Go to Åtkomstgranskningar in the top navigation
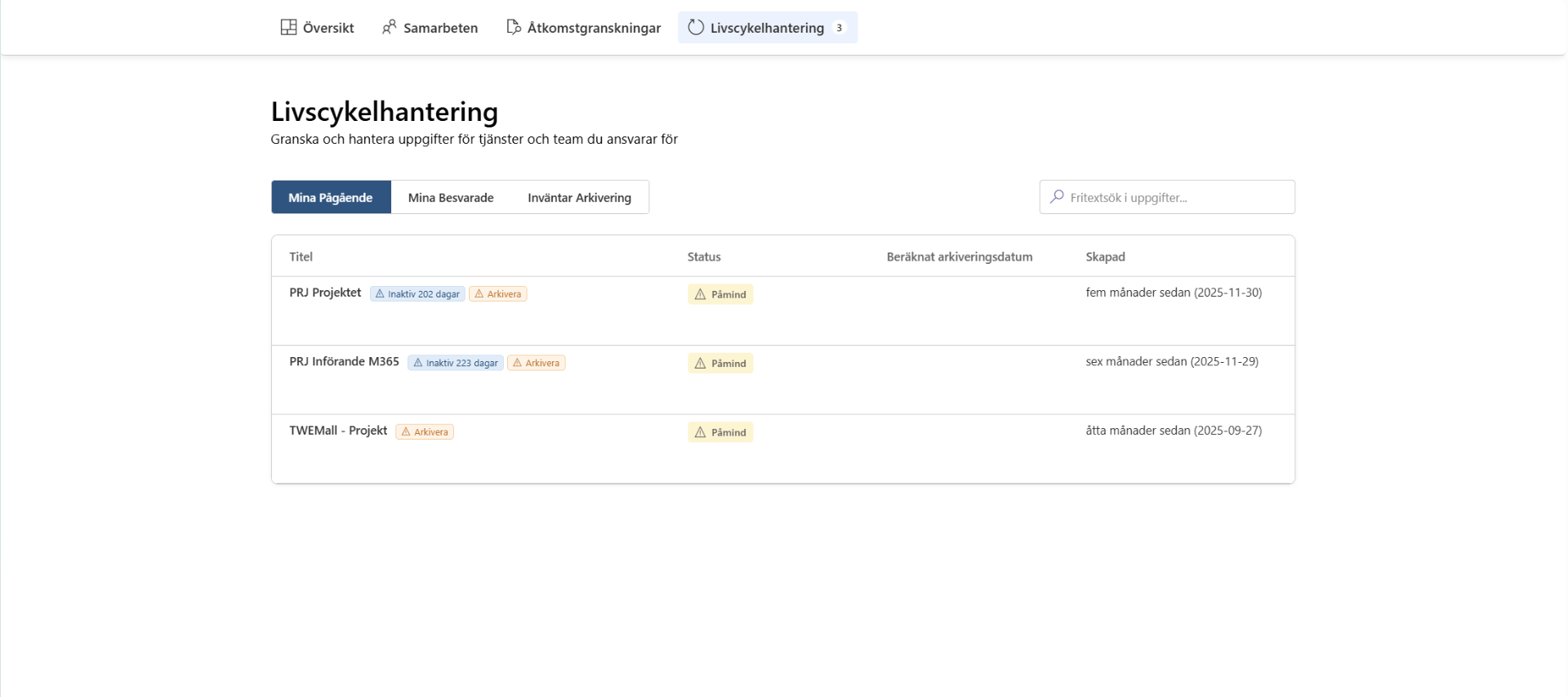This screenshot has width=1568, height=697. click(583, 27)
